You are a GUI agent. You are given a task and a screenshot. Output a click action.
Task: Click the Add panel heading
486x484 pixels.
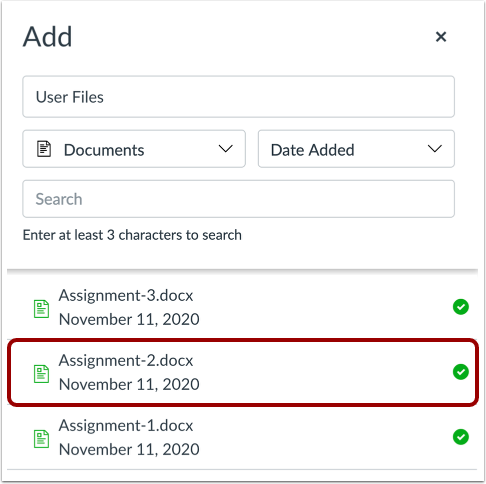pos(47,36)
